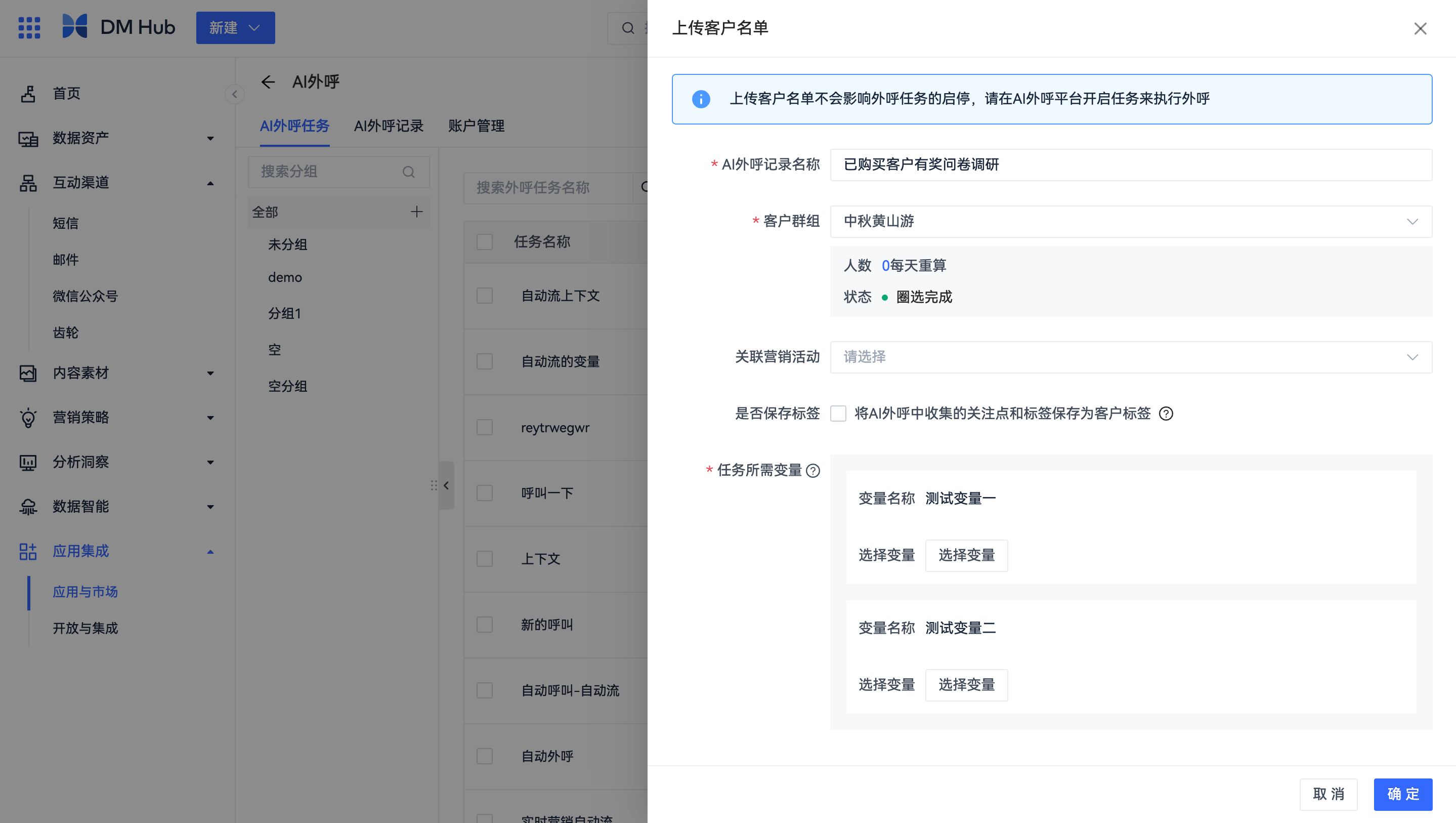
Task: Click the 数据智能 sidebar icon
Action: [x=28, y=507]
